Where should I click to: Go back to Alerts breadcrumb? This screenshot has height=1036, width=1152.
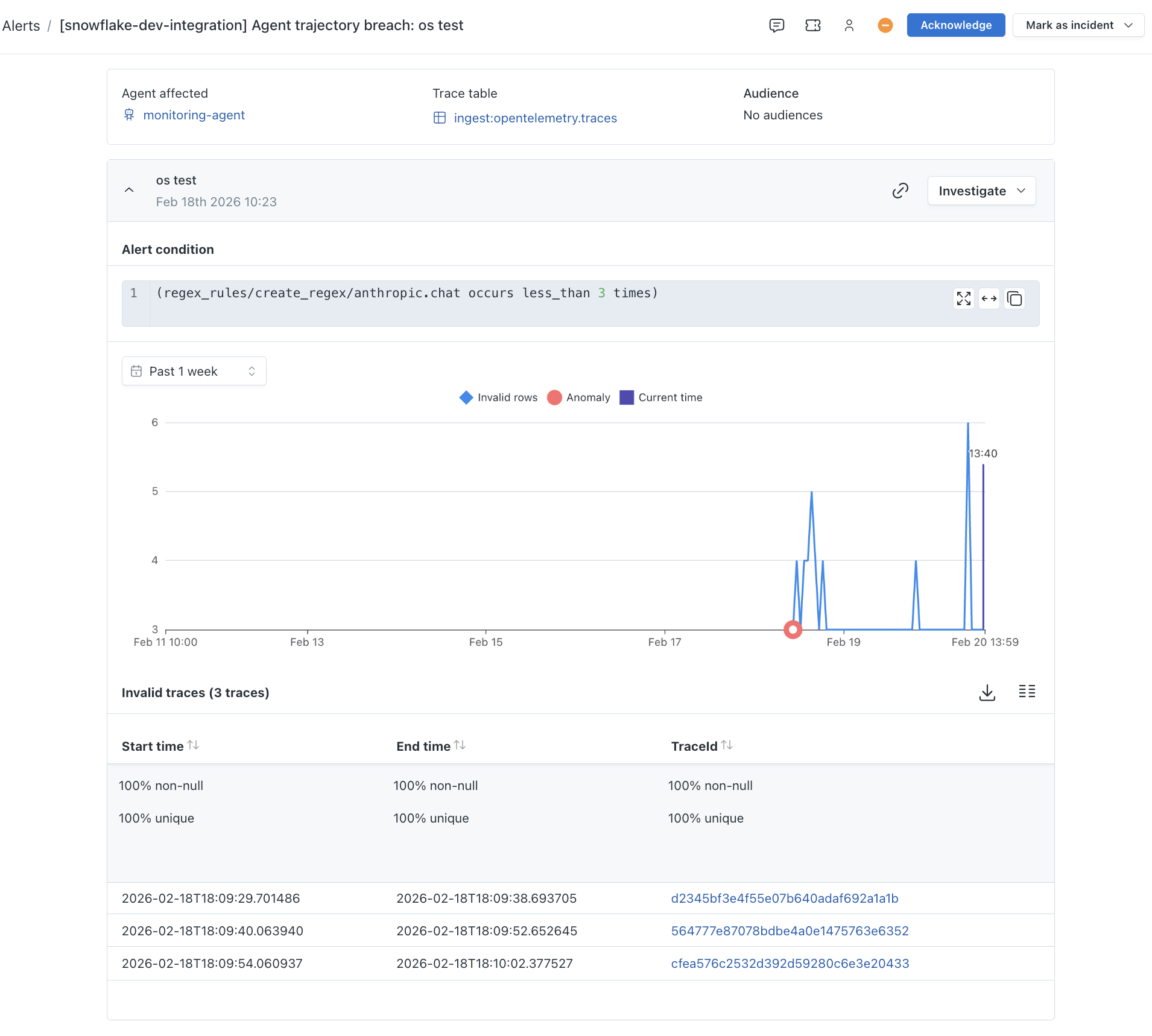point(21,26)
